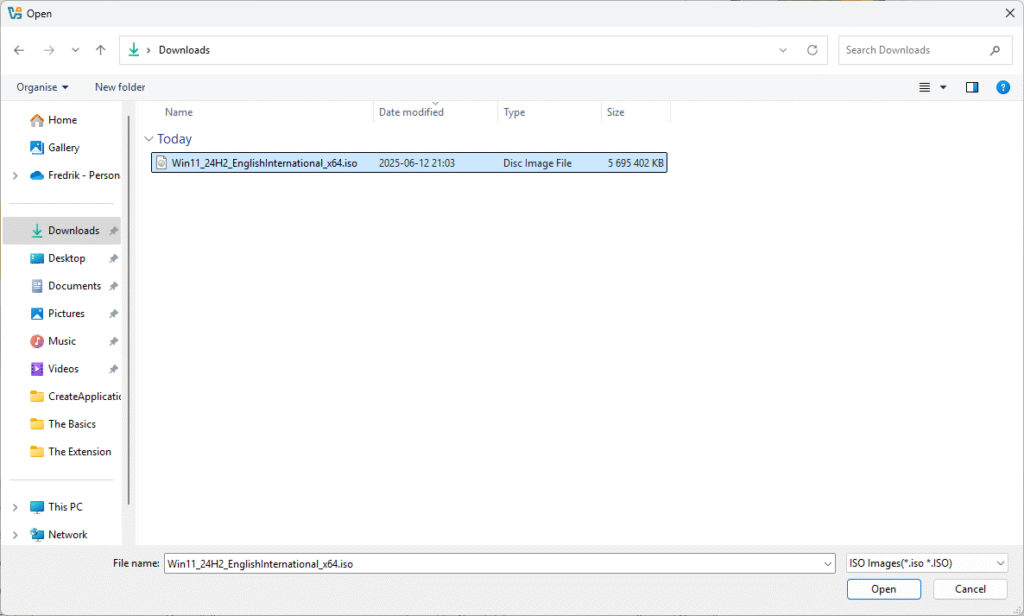
Task: Click the Downloads icon in address bar
Action: [x=134, y=50]
